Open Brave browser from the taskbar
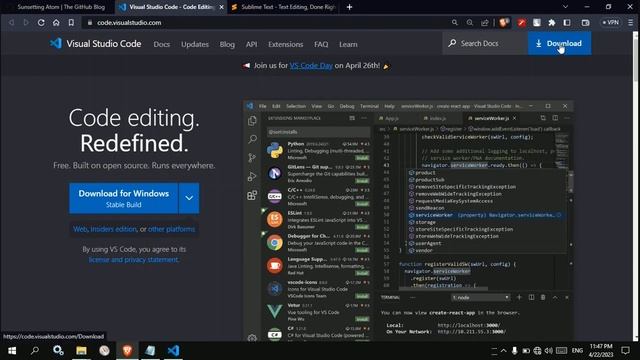 127,351
